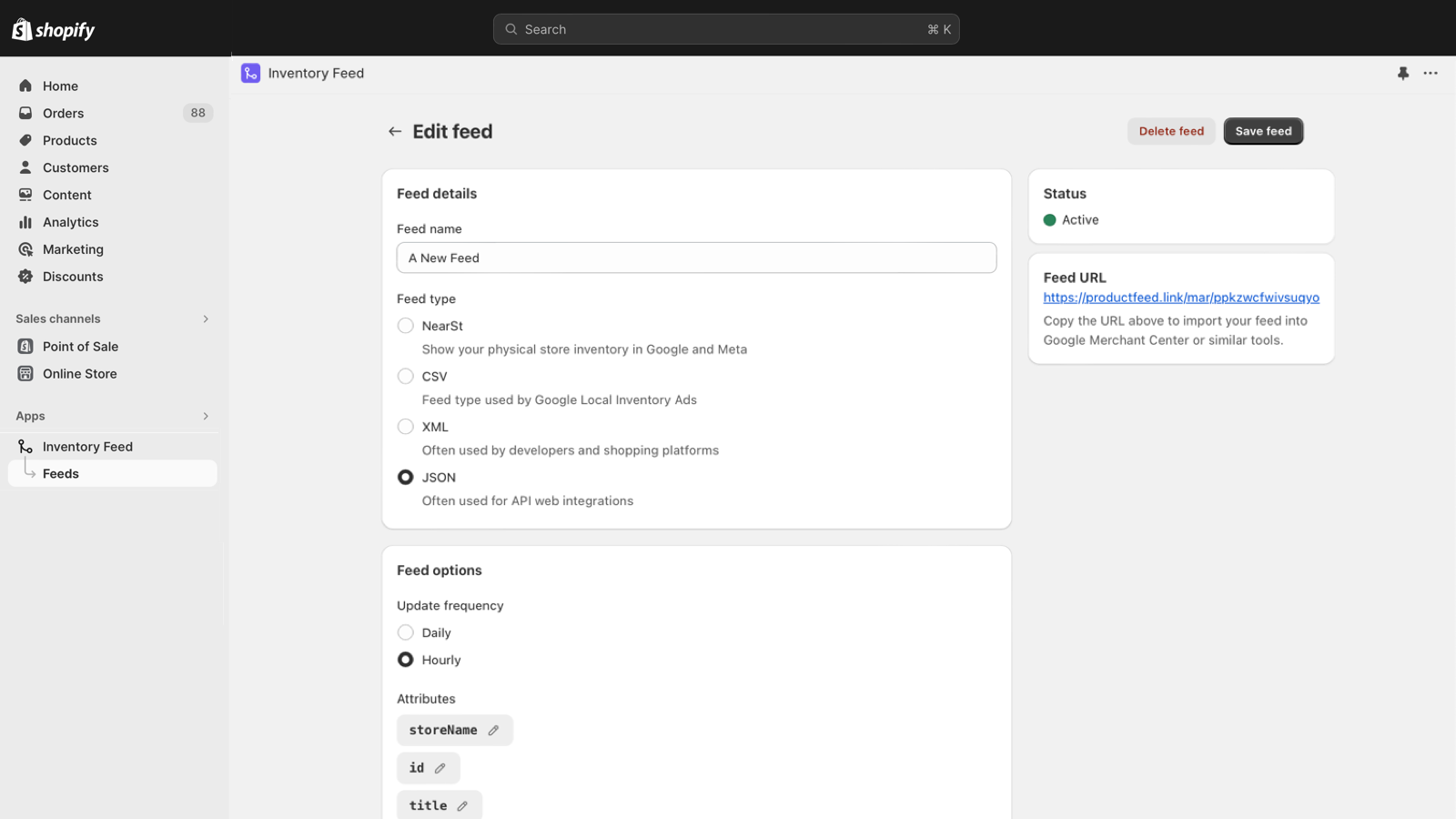Choose XML as the feed type
Viewport: 1456px width, 819px height.
tap(405, 426)
